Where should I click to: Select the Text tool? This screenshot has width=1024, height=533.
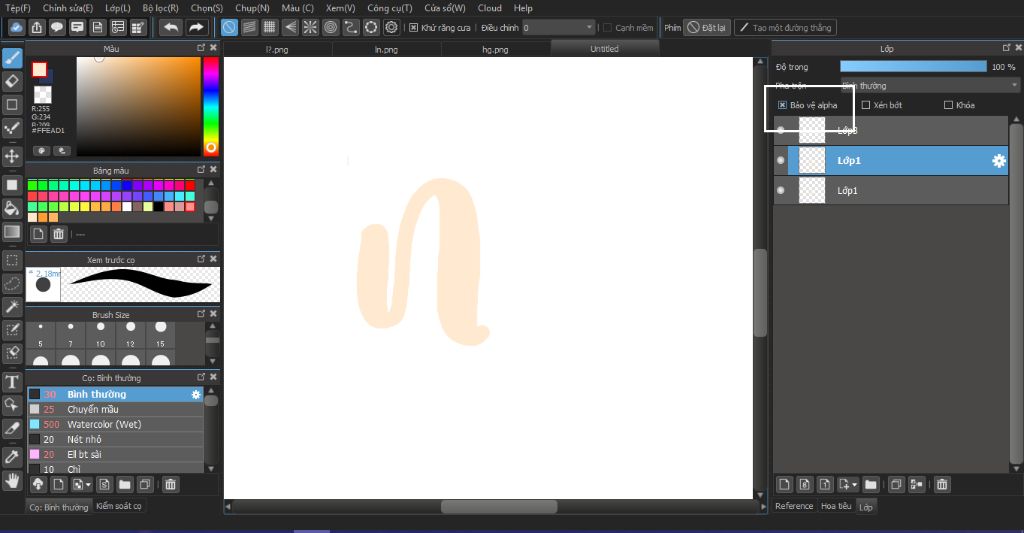[x=12, y=381]
